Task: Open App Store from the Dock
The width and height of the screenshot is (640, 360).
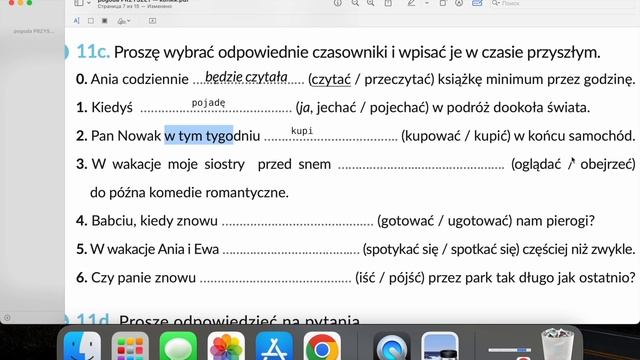Action: [x=274, y=346]
